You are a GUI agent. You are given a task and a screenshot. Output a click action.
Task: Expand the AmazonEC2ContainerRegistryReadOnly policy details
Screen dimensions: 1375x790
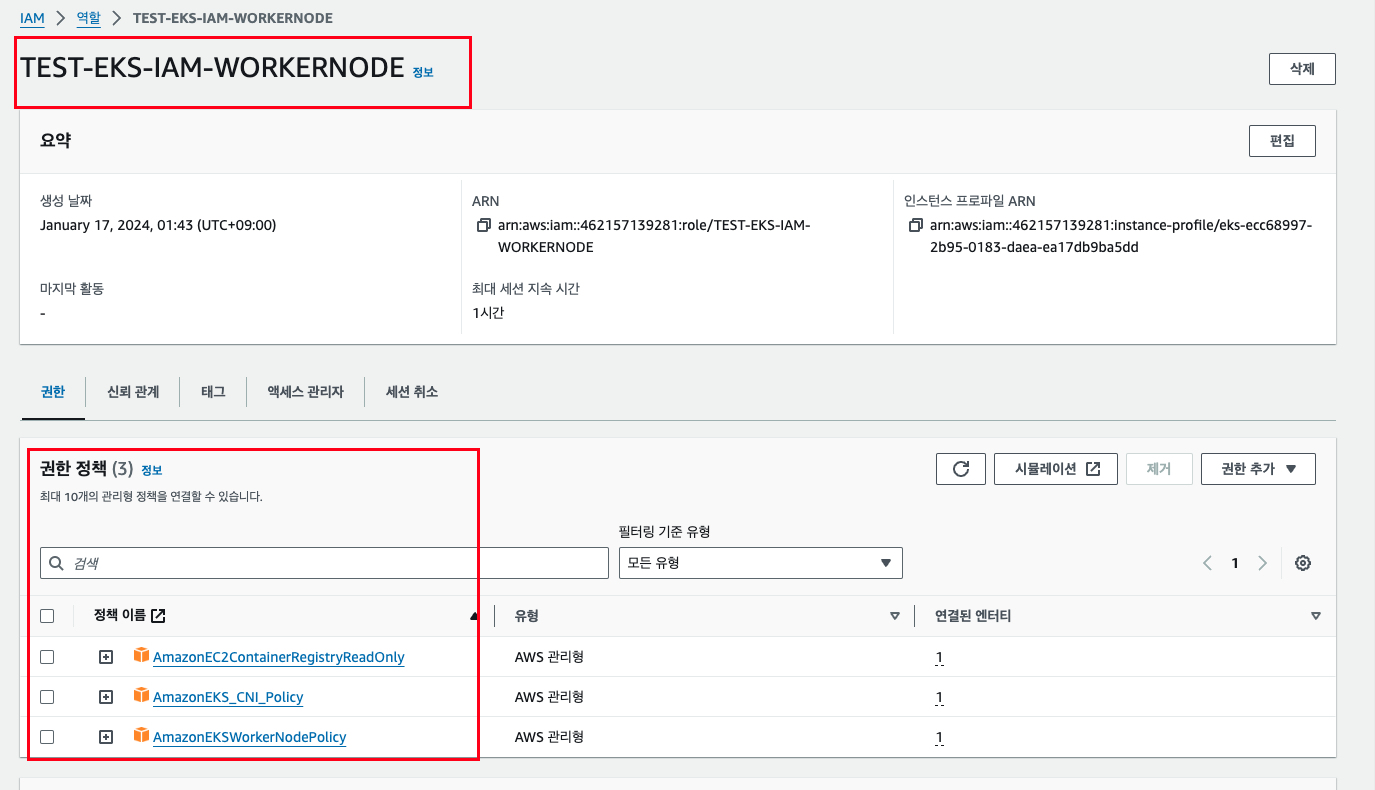106,657
